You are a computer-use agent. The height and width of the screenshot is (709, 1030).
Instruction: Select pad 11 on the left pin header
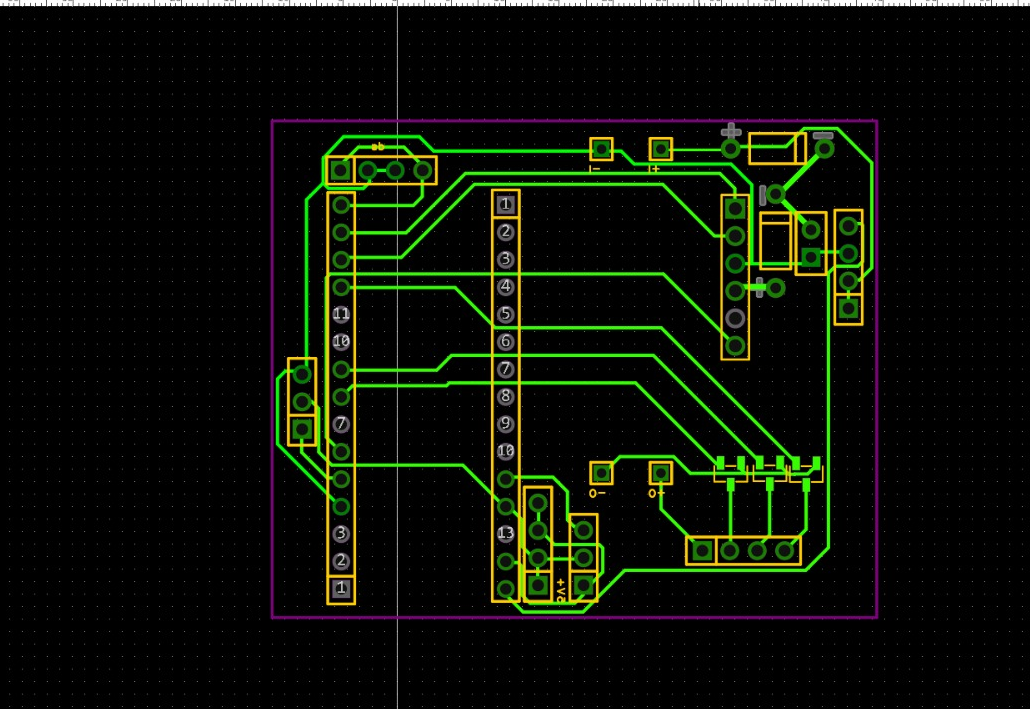340,314
